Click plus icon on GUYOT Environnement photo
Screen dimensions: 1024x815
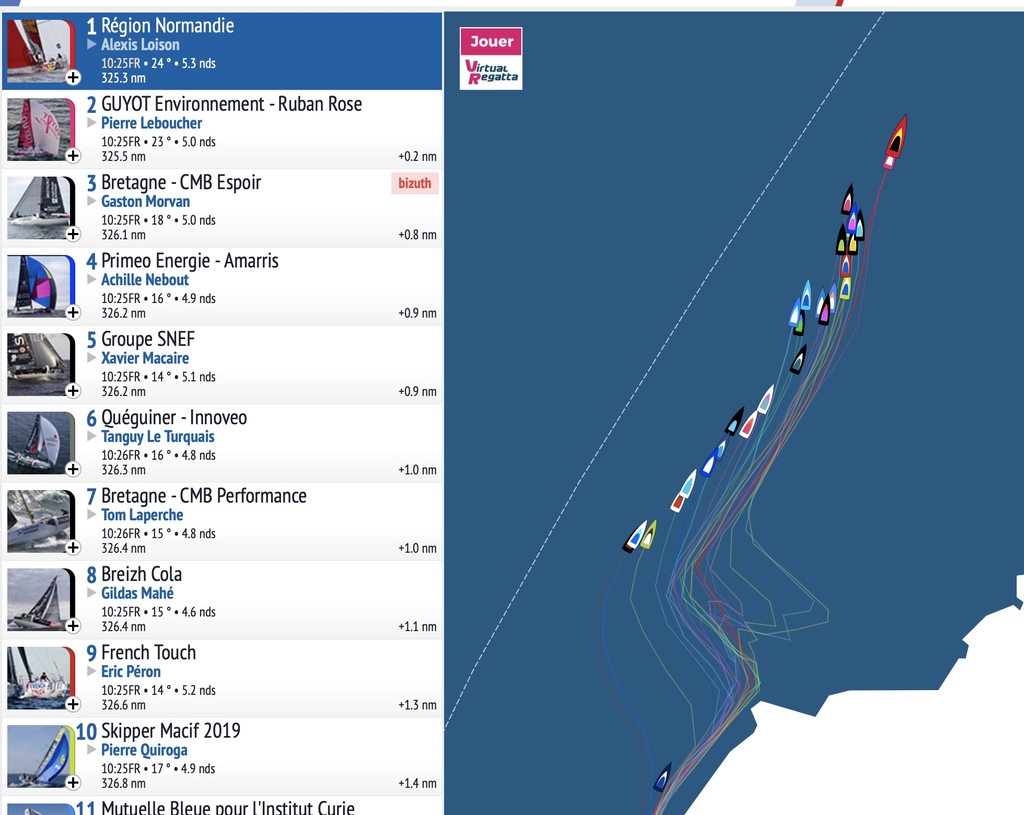tap(73, 155)
